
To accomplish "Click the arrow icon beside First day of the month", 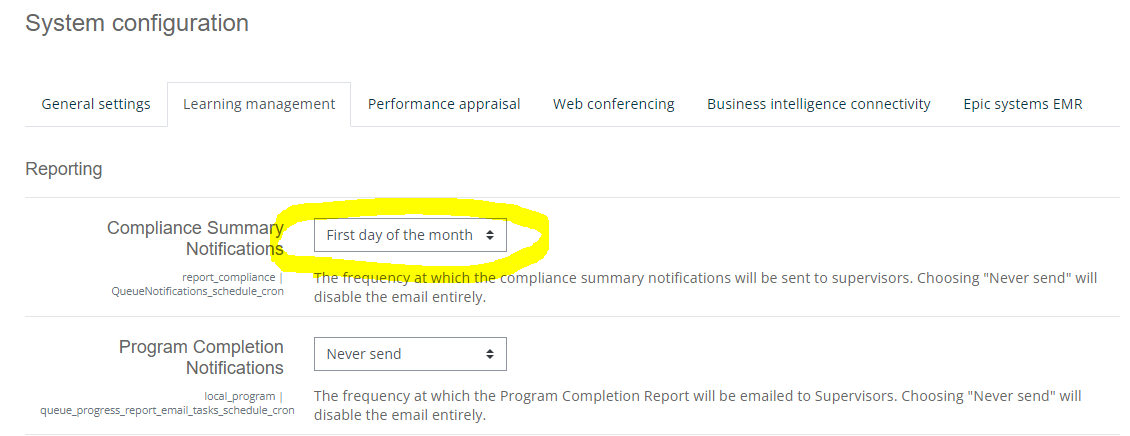I will [490, 235].
